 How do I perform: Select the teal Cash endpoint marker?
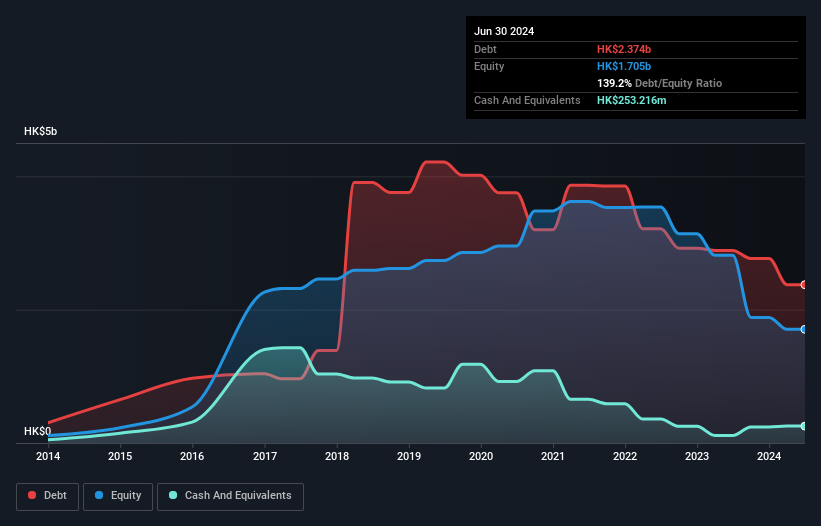pyautogui.click(x=804, y=426)
